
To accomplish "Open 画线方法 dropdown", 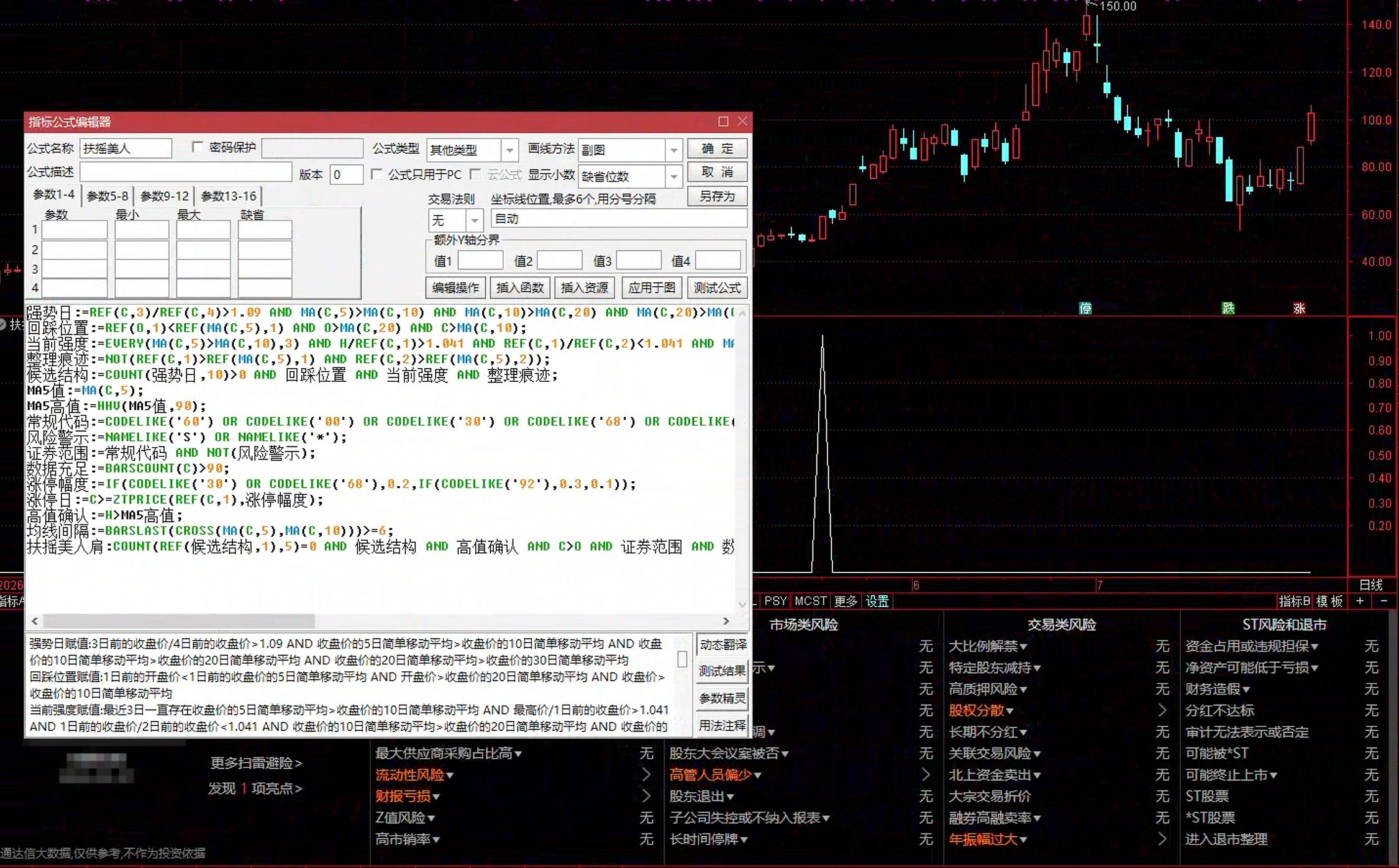I will coord(673,150).
